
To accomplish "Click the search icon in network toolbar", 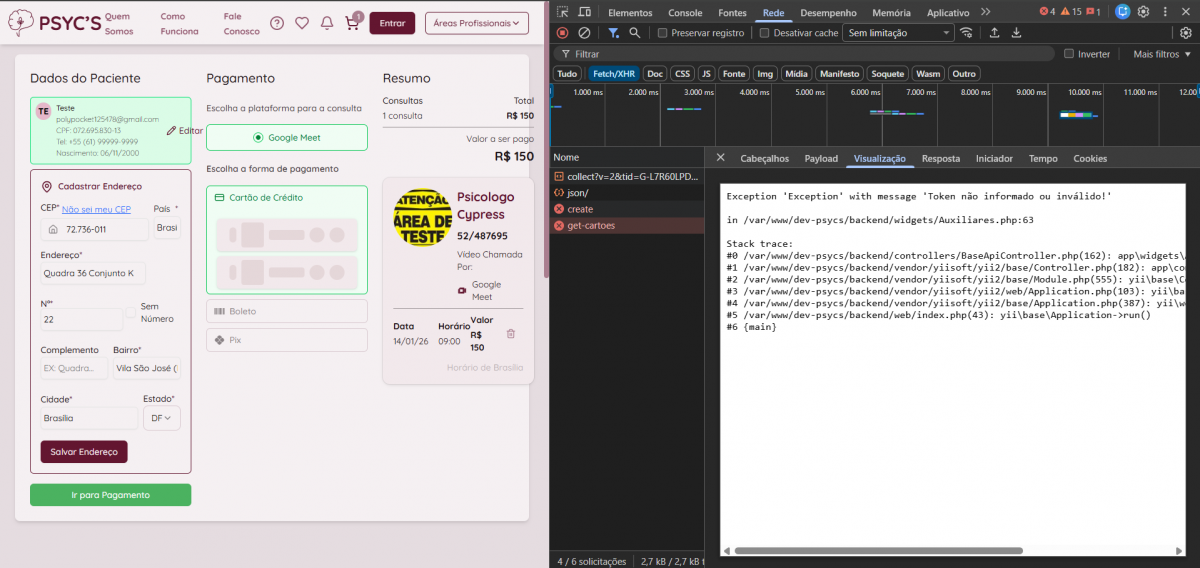I will click(x=635, y=33).
